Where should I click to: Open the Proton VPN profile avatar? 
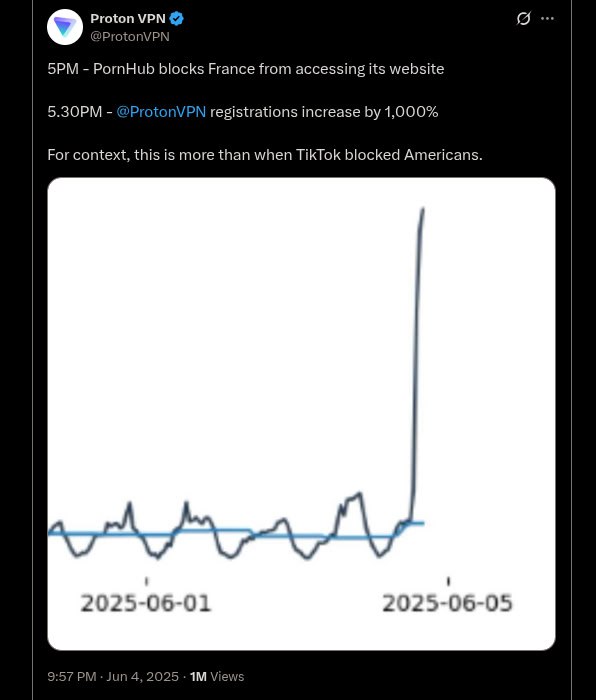click(x=65, y=27)
